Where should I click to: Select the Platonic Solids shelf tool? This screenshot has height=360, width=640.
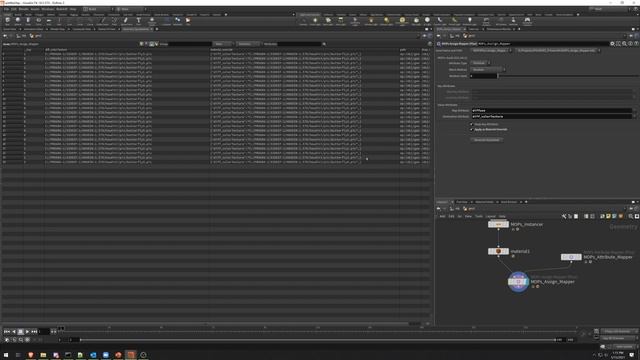coord(152,21)
